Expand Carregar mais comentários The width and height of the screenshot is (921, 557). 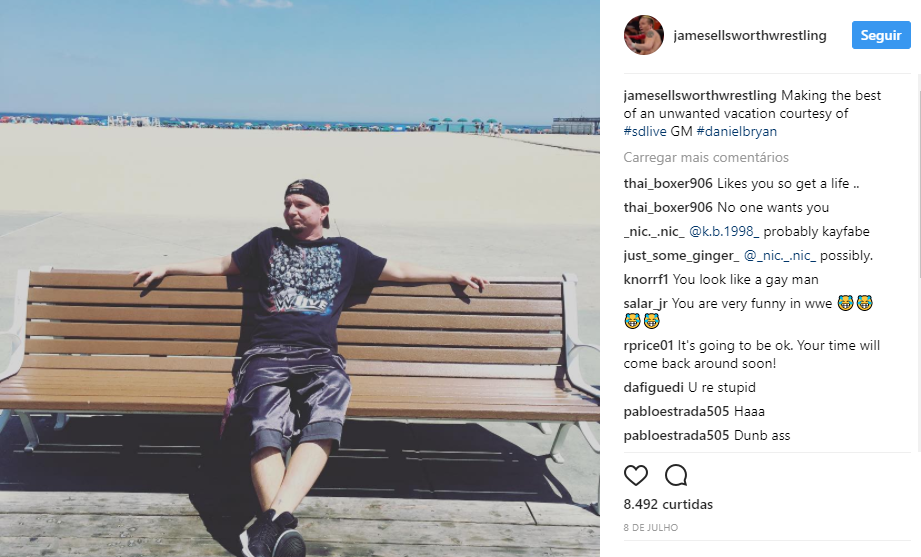pyautogui.click(x=706, y=157)
